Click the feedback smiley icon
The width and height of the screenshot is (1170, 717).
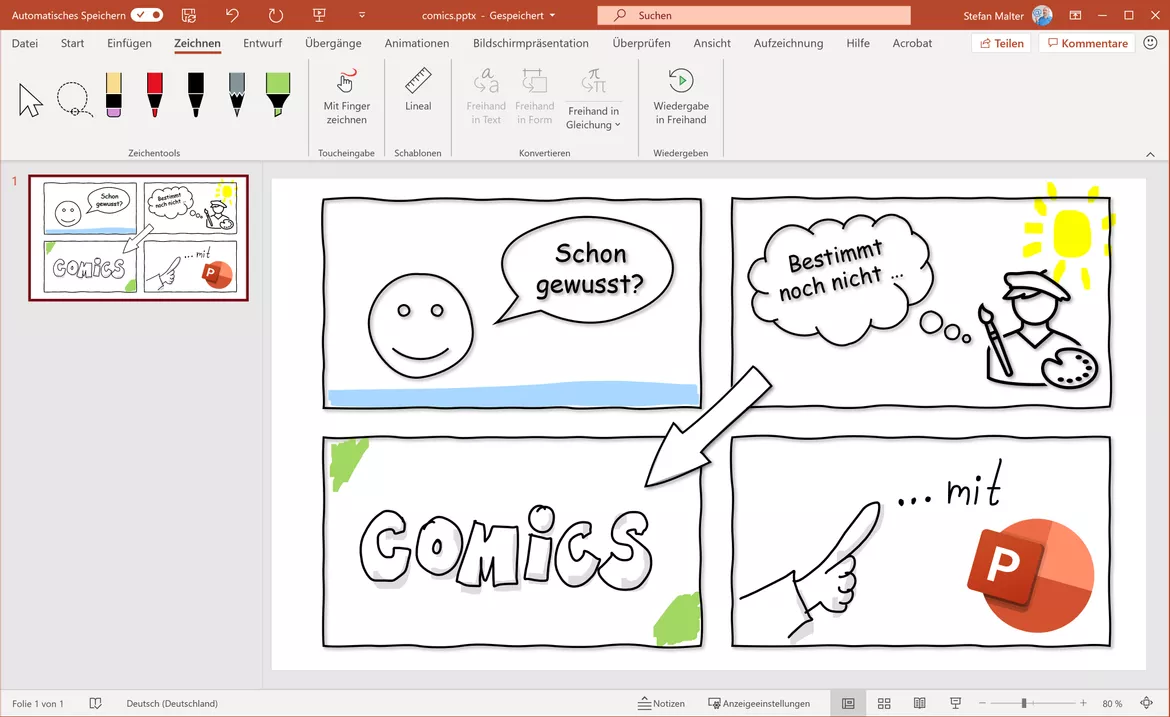coord(1150,43)
